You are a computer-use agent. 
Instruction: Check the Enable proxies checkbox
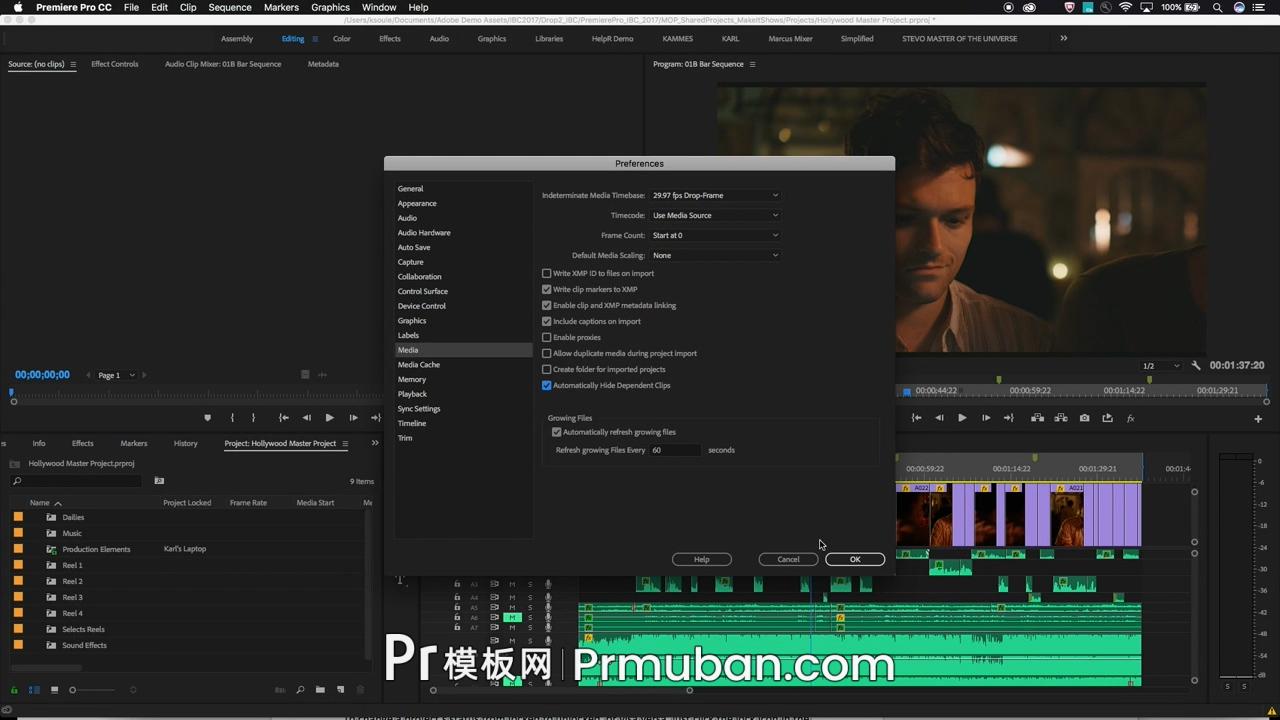pos(547,337)
